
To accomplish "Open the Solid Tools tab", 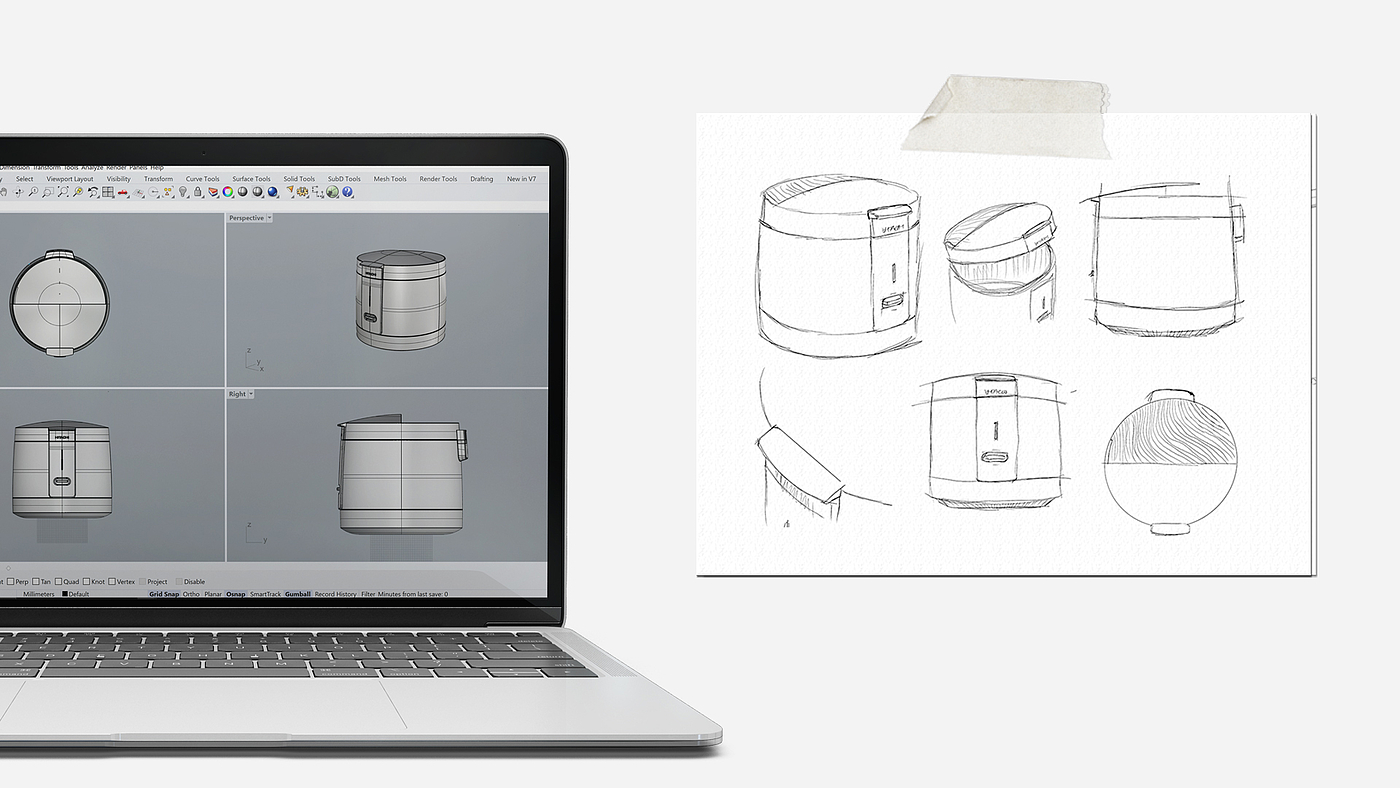I will pos(299,179).
